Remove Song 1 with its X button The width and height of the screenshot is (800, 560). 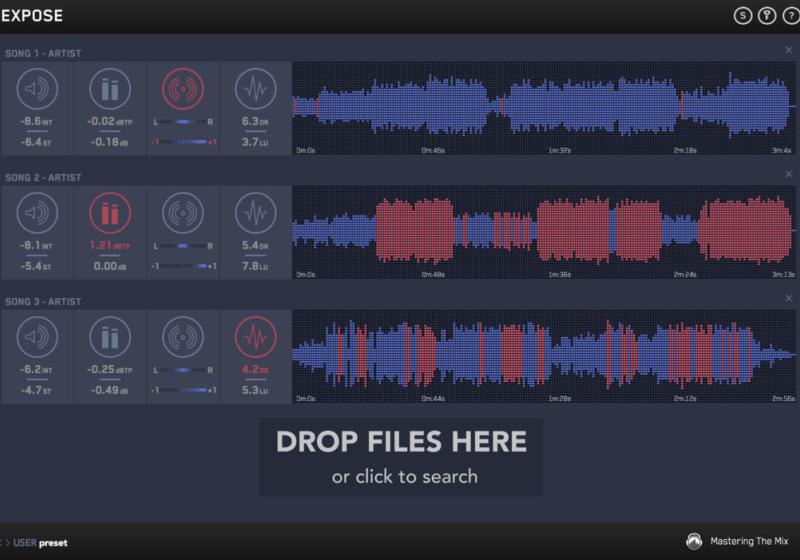tap(788, 50)
